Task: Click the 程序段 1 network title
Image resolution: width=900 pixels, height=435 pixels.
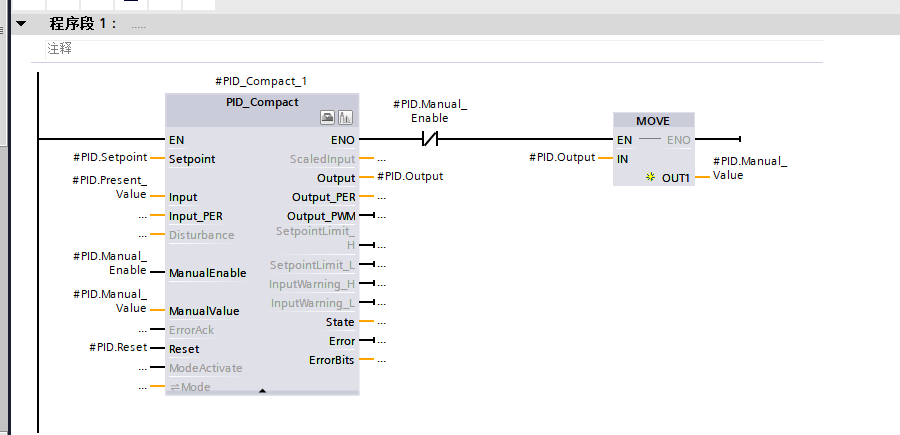Action: (x=83, y=24)
